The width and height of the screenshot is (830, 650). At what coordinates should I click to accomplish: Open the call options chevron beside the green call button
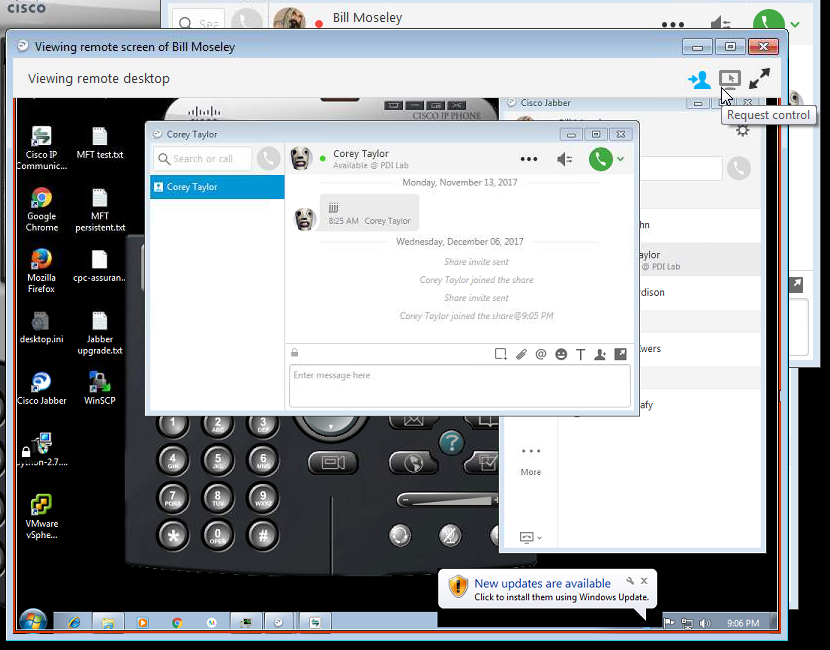point(620,158)
